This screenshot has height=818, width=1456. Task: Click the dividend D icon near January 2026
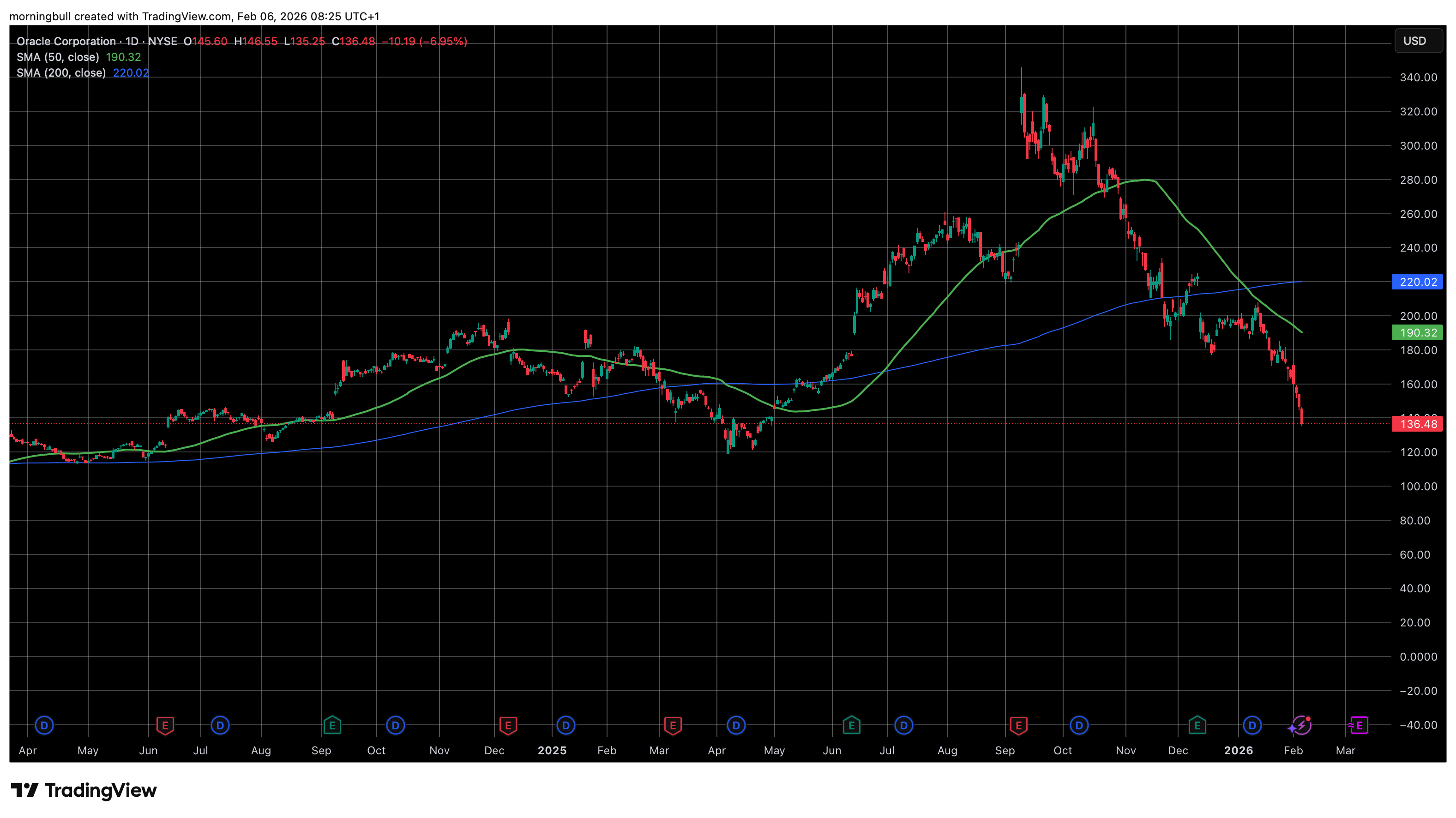1252,725
